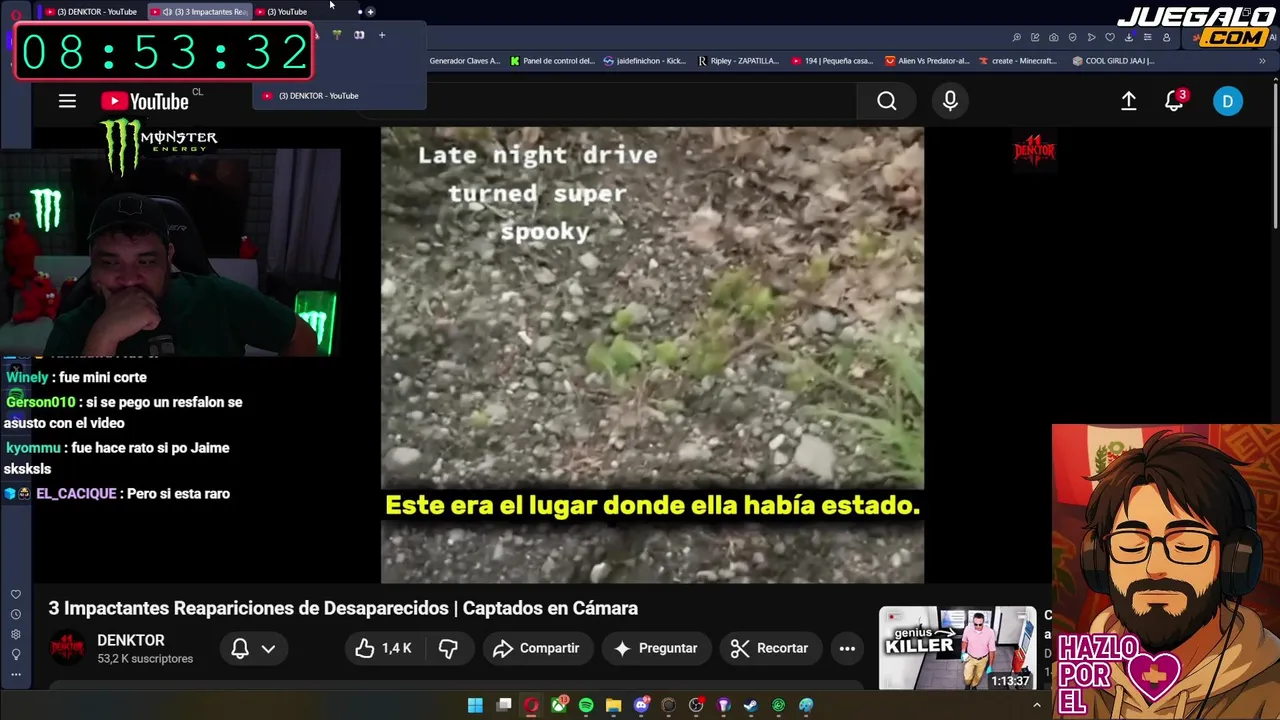Click chat username EL_CACIQUE
Image resolution: width=1280 pixels, height=720 pixels.
click(x=76, y=494)
